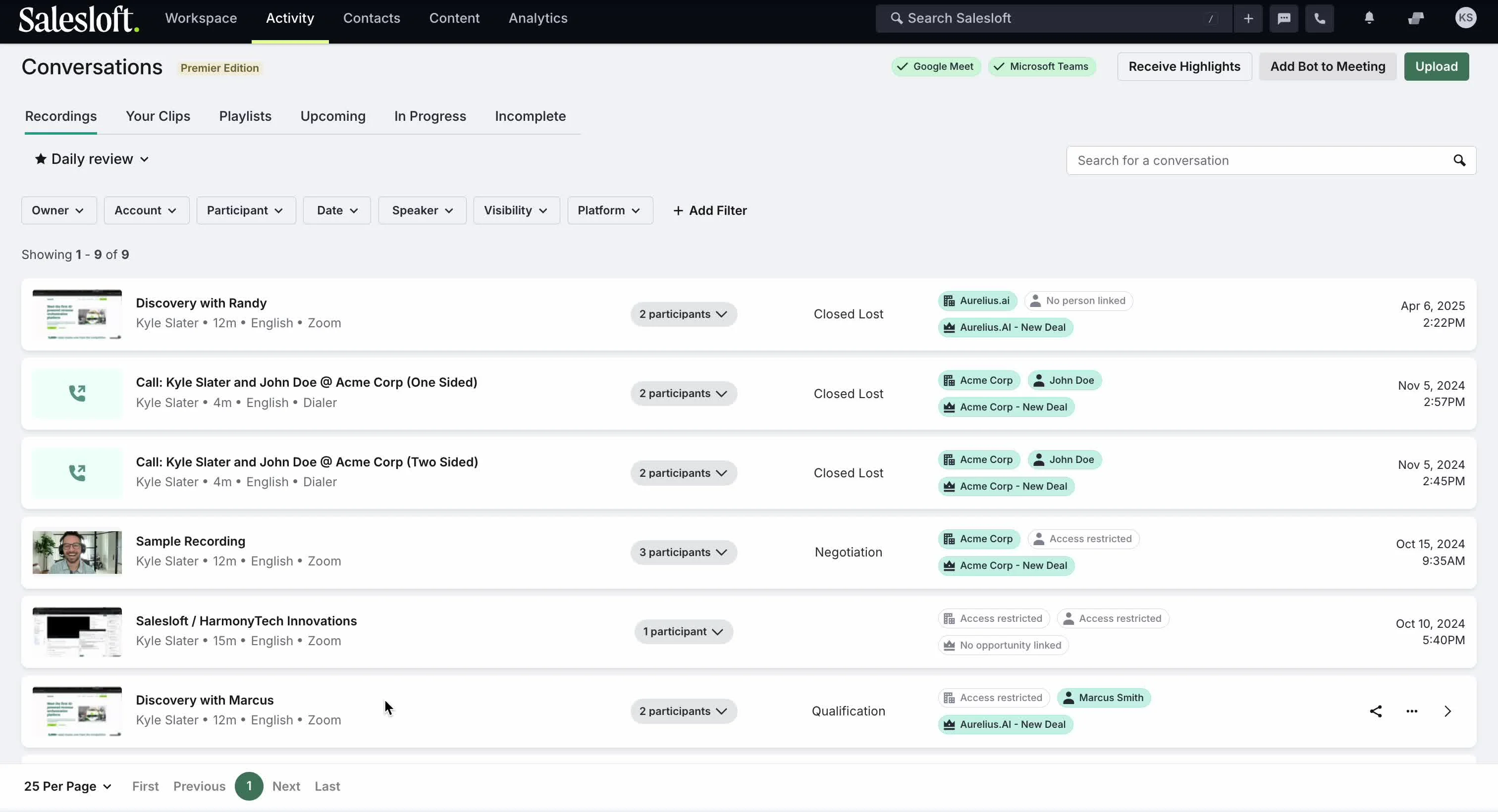Click the Salesloft logo
The height and width of the screenshot is (812, 1498).
coord(78,19)
